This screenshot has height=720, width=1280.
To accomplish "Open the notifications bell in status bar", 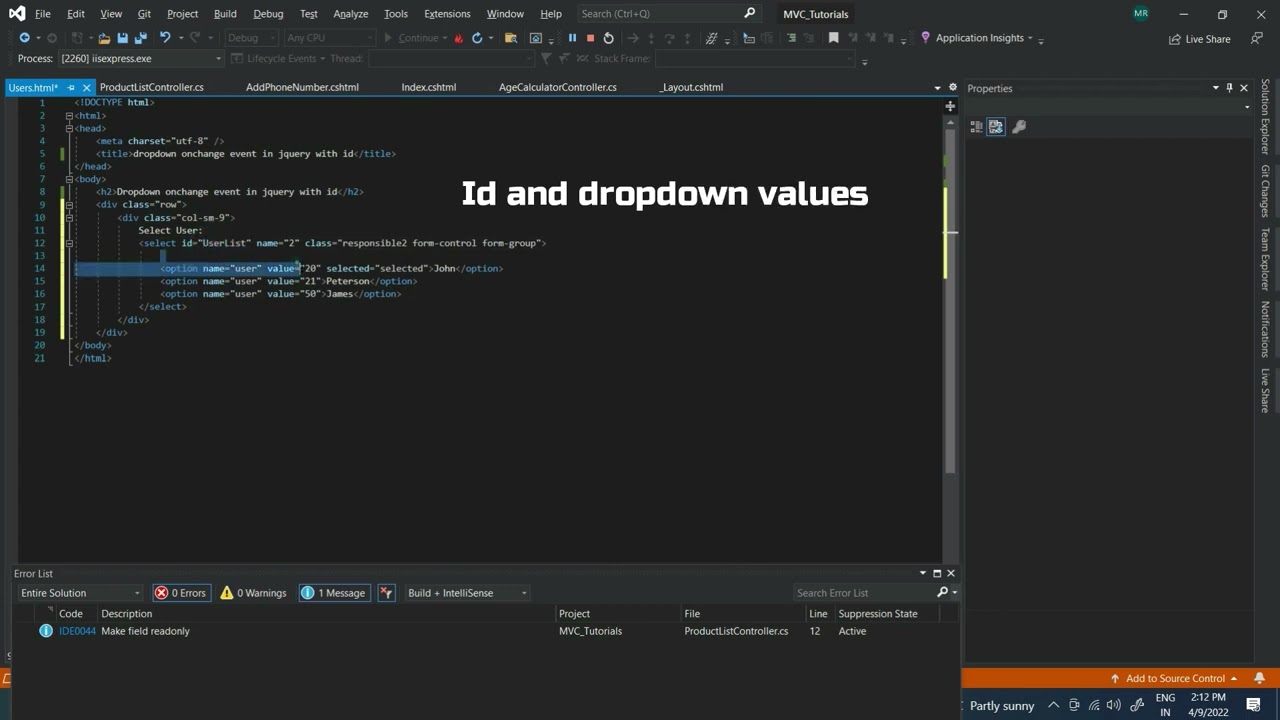I will (x=1259, y=678).
